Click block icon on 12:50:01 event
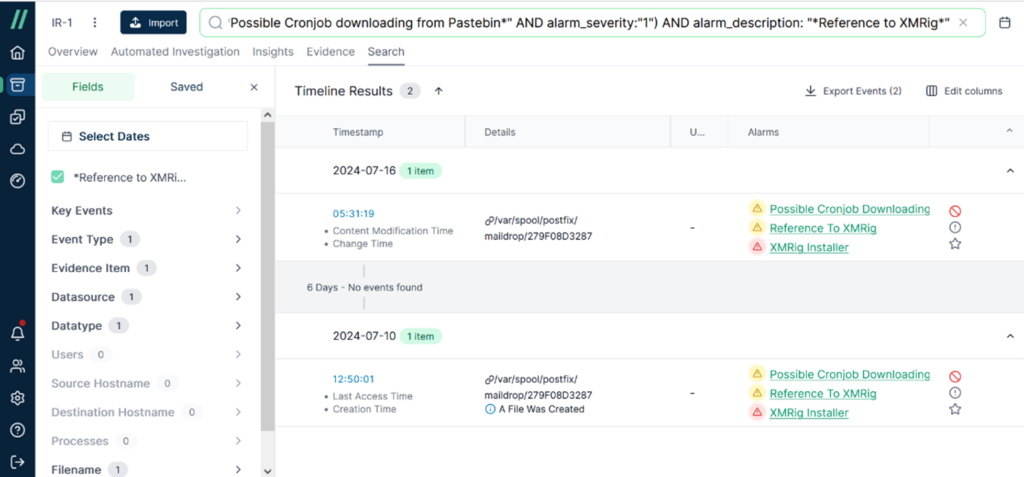 pyautogui.click(x=955, y=376)
